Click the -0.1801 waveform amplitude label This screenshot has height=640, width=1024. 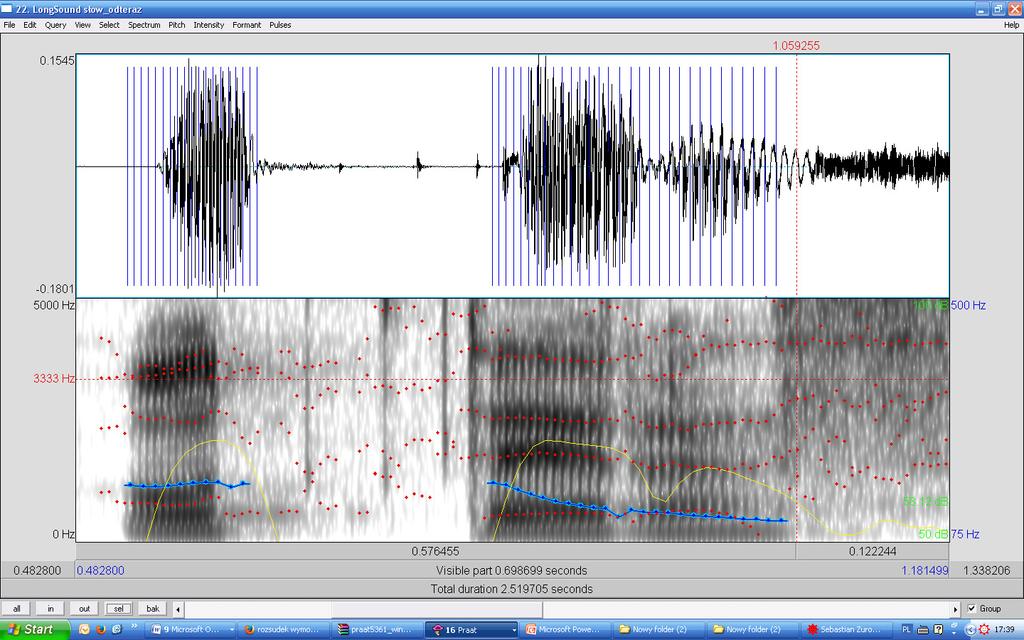pos(55,289)
